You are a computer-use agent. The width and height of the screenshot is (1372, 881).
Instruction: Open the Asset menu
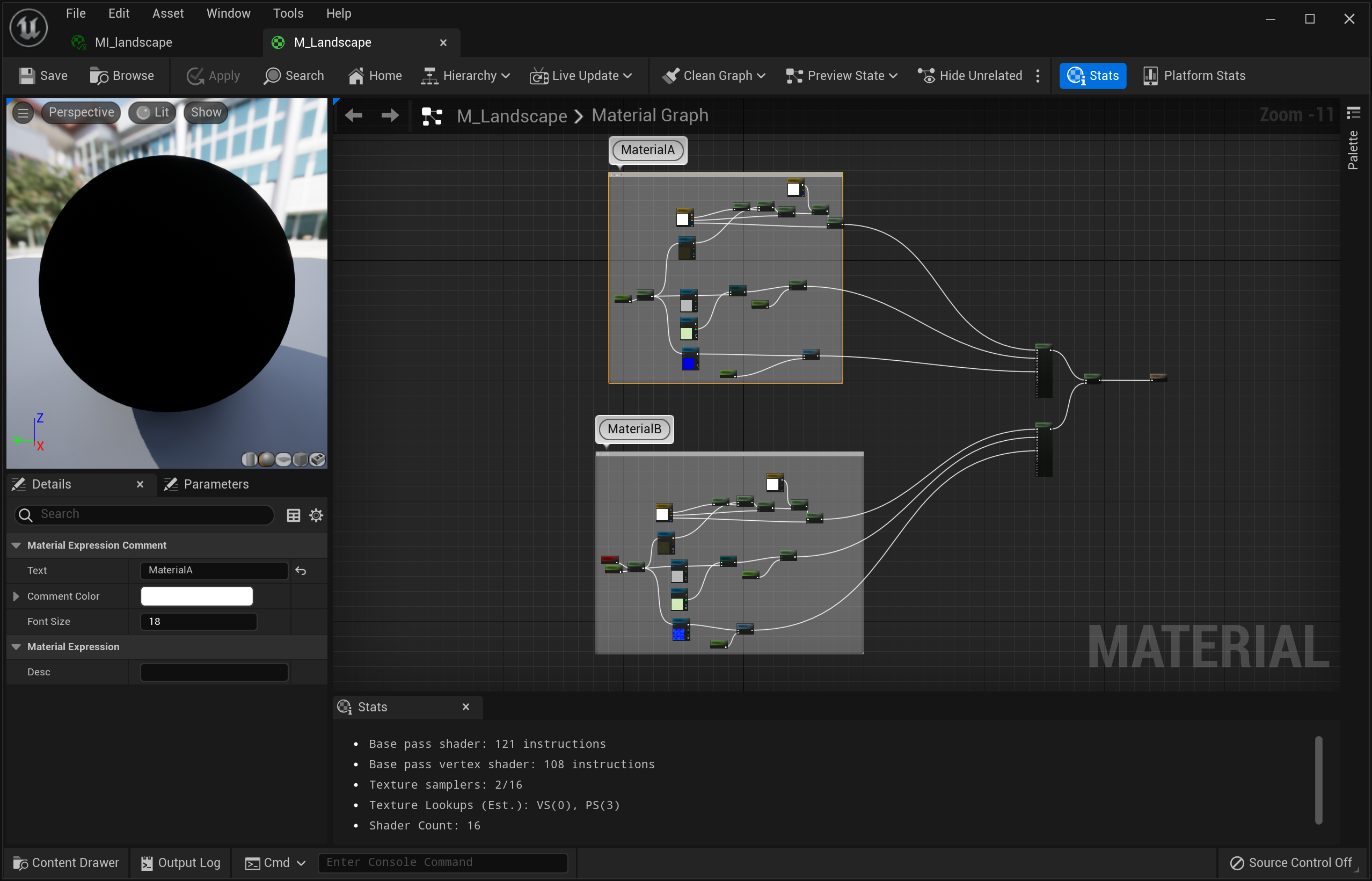click(167, 13)
